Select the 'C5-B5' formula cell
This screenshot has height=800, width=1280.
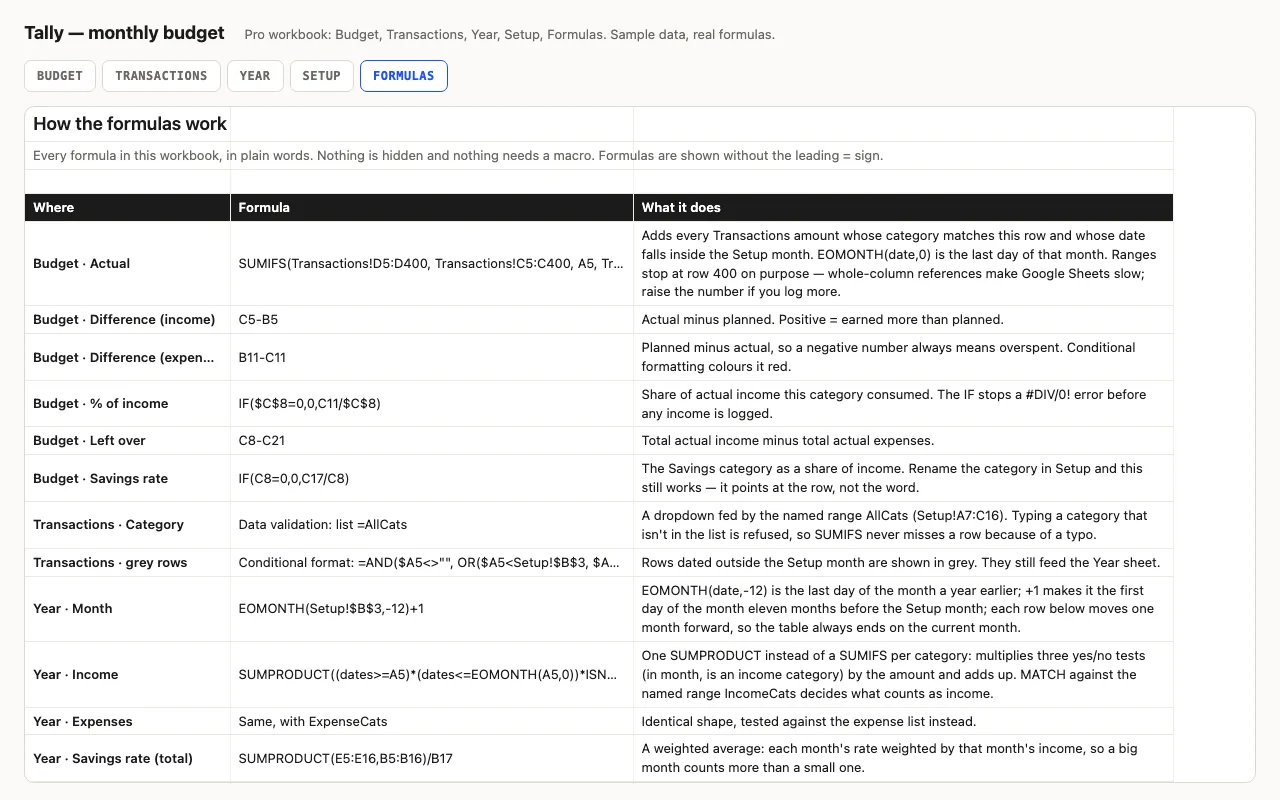coord(432,320)
